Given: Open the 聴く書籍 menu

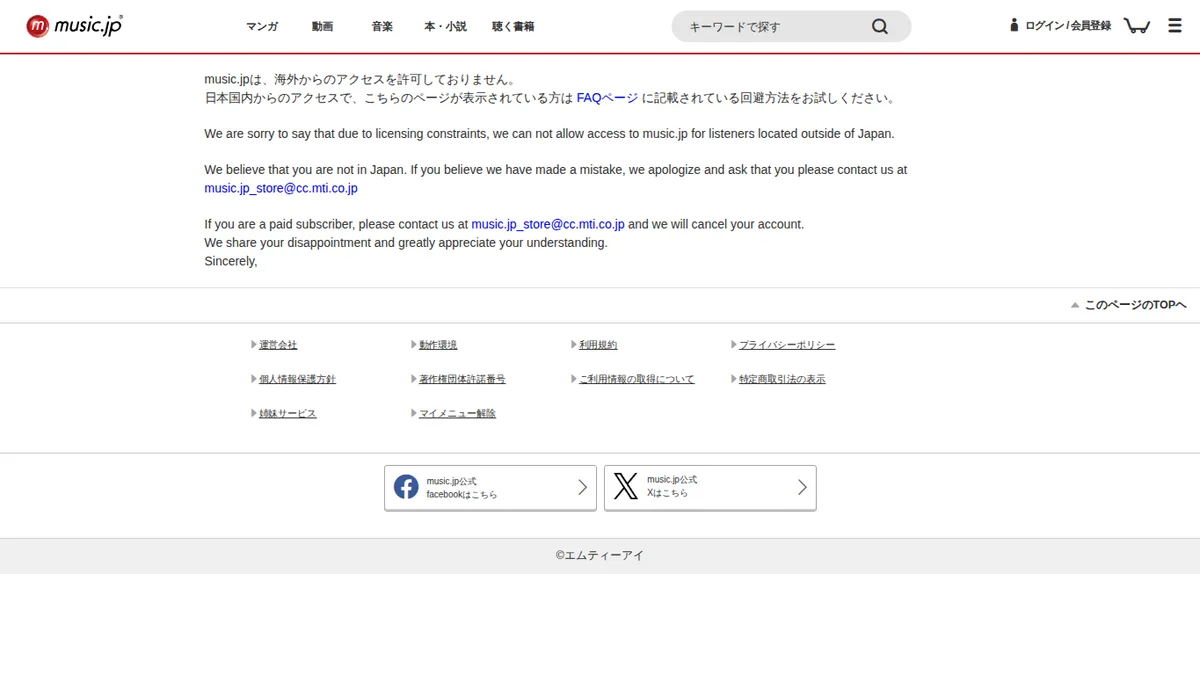Looking at the screenshot, I should 513,27.
